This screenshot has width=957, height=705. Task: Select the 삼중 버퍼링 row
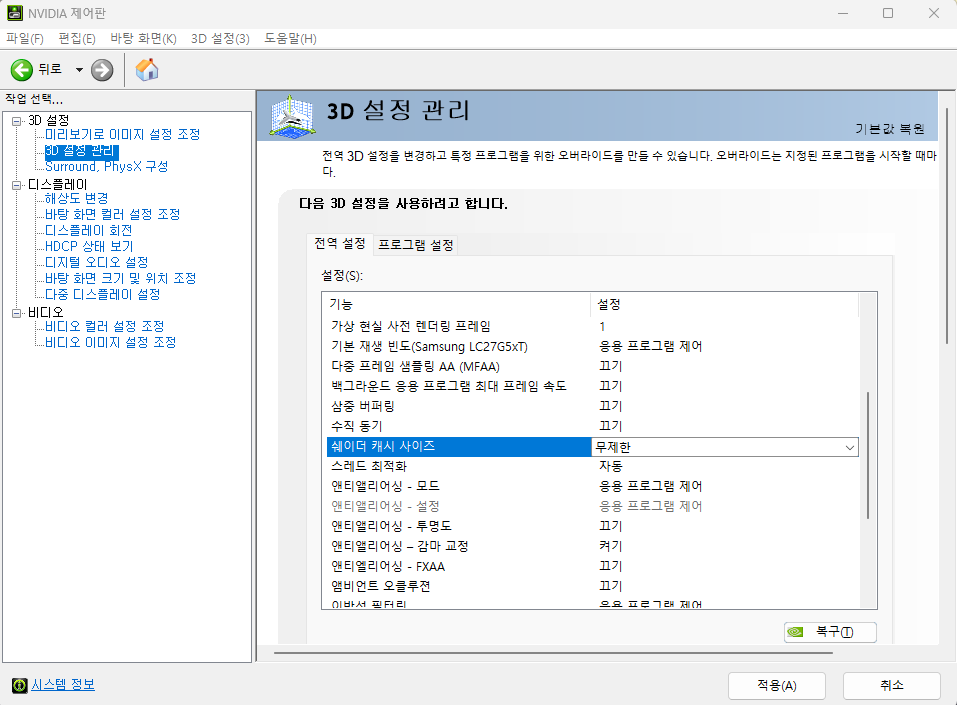click(x=593, y=406)
